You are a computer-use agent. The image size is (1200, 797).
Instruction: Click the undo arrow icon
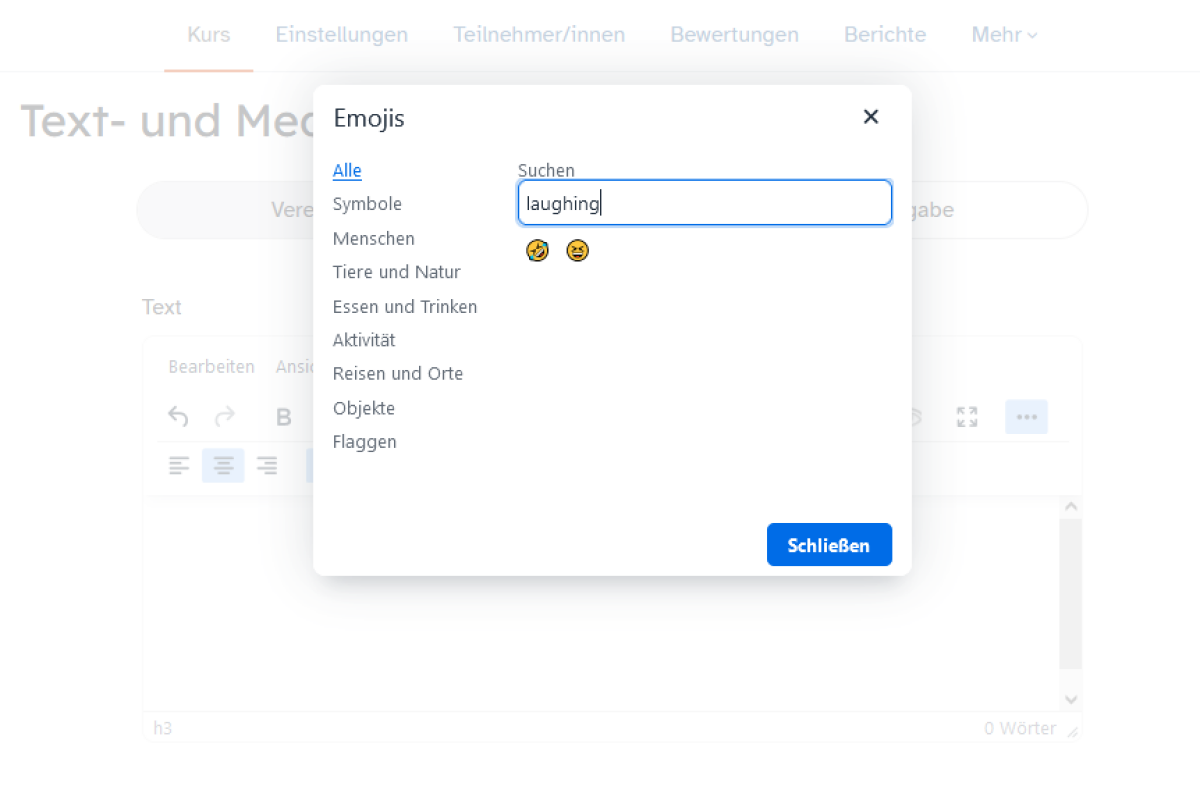pos(178,417)
